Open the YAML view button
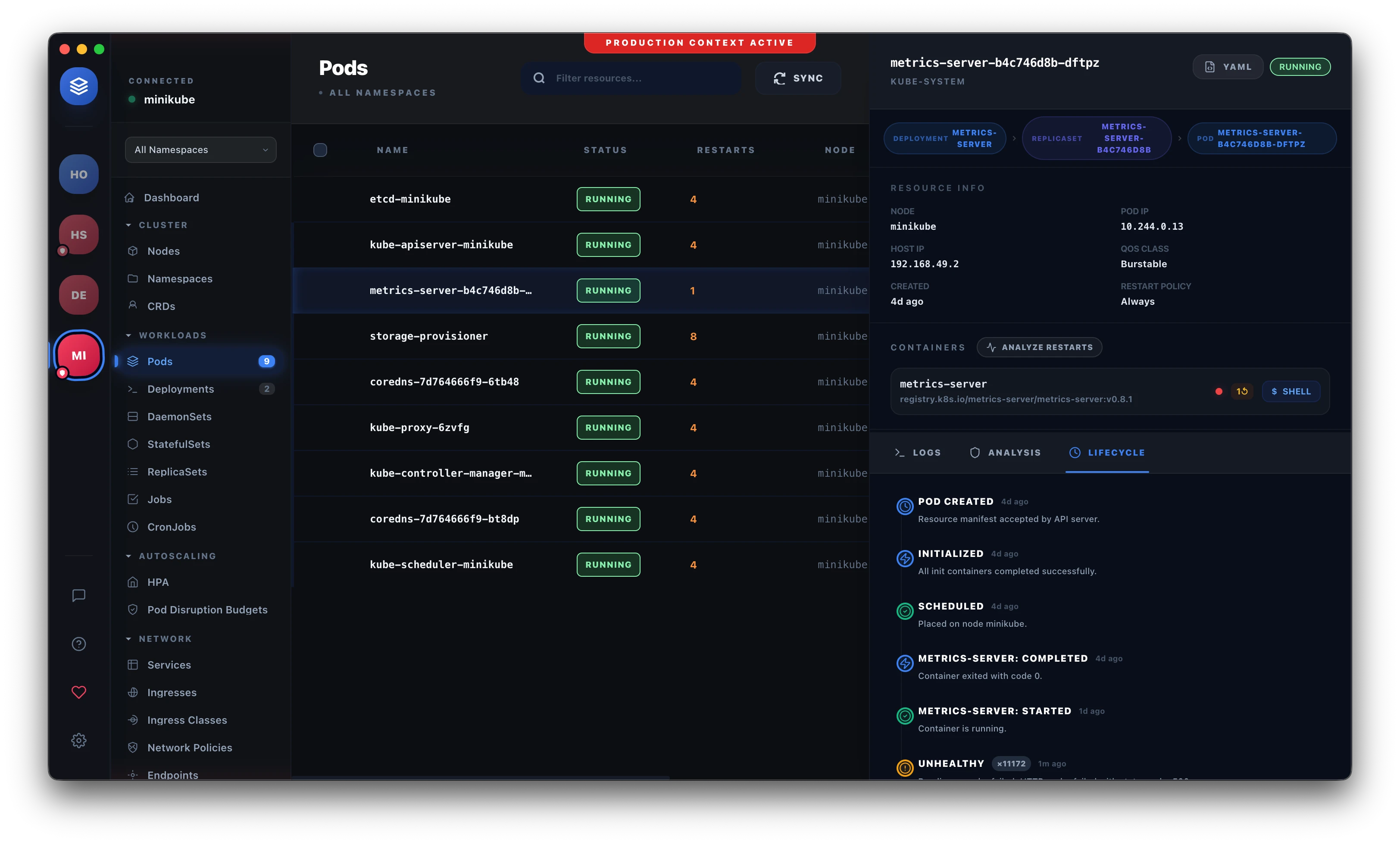Image resolution: width=1400 pixels, height=844 pixels. pos(1227,66)
